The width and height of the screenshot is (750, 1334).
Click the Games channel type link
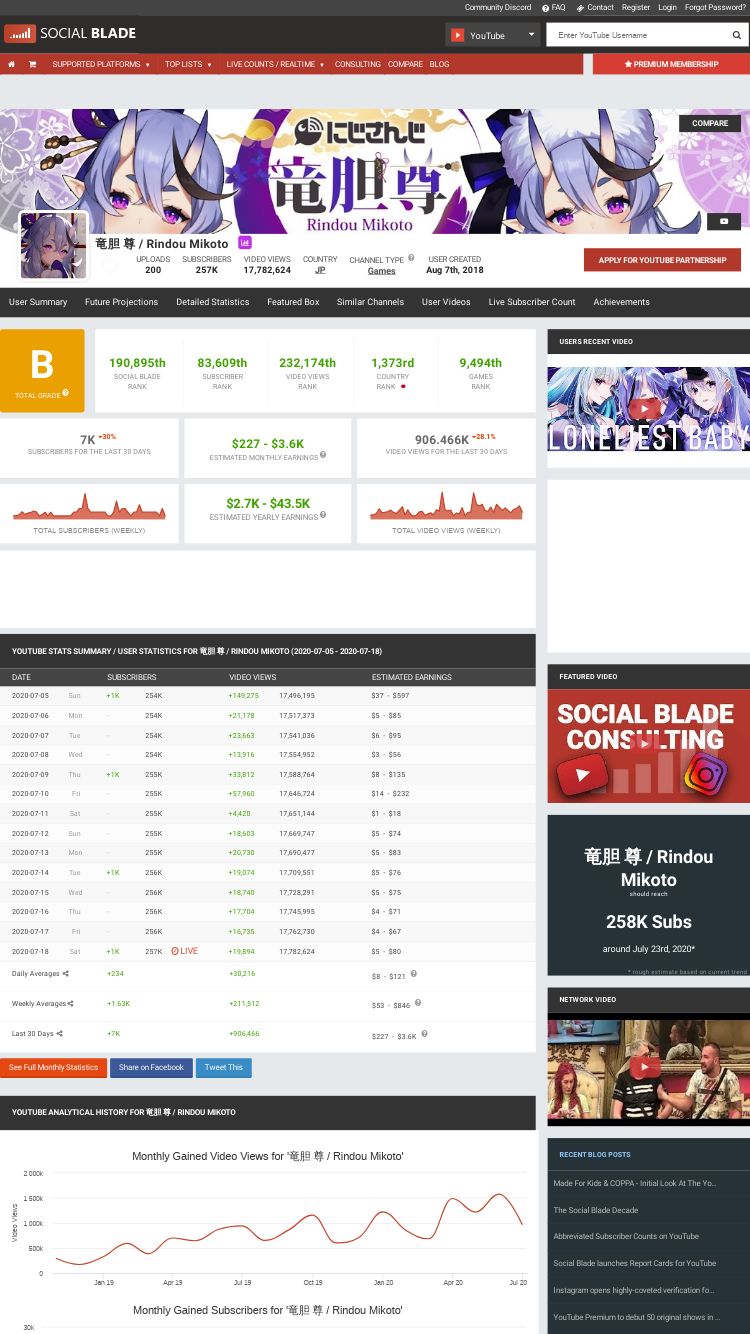tap(381, 271)
